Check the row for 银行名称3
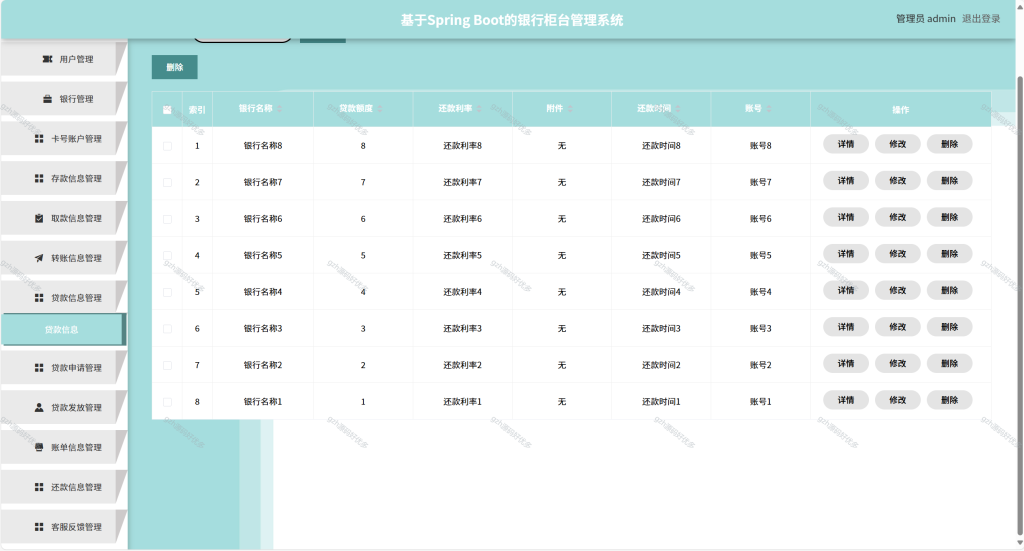The height and width of the screenshot is (551, 1024). pyautogui.click(x=167, y=329)
